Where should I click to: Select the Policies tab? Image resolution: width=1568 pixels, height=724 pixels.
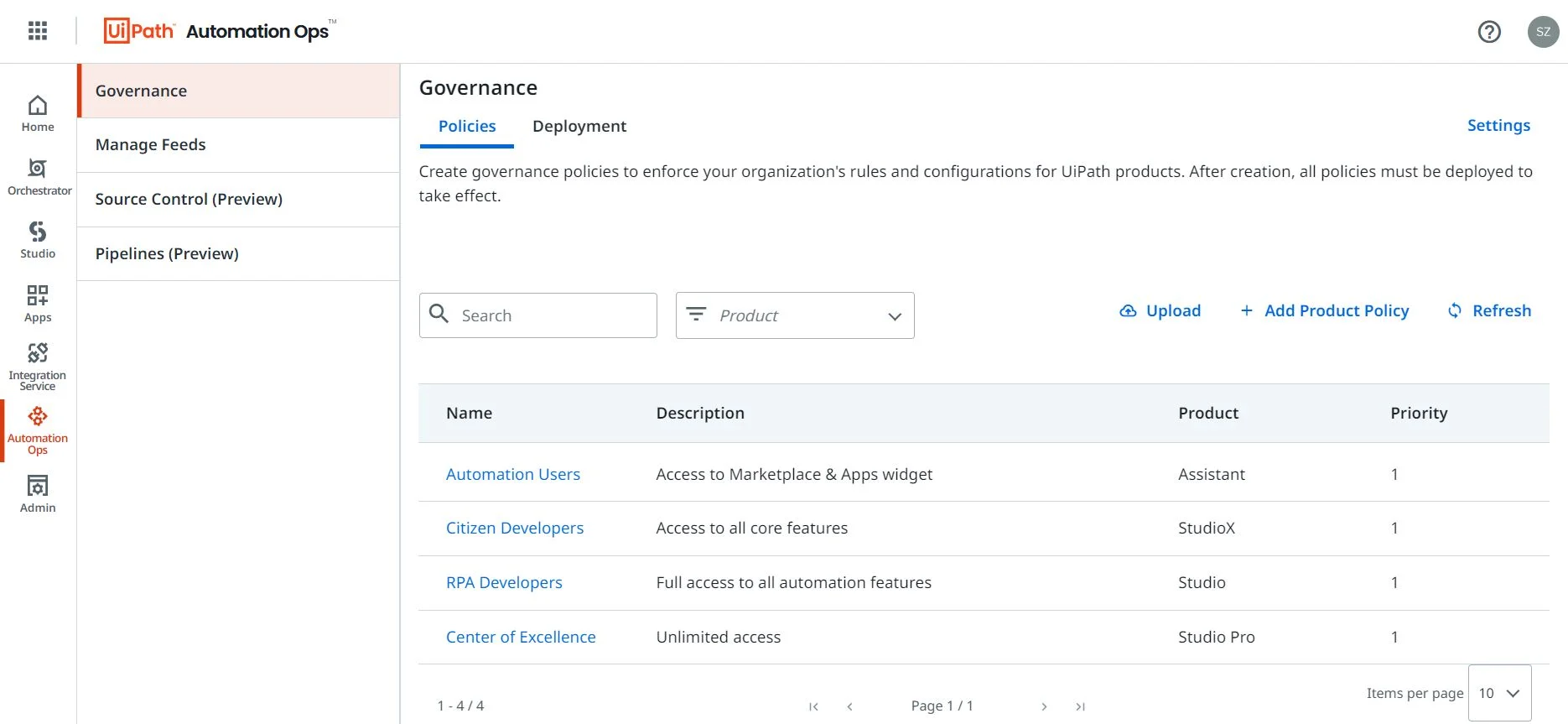(x=467, y=126)
